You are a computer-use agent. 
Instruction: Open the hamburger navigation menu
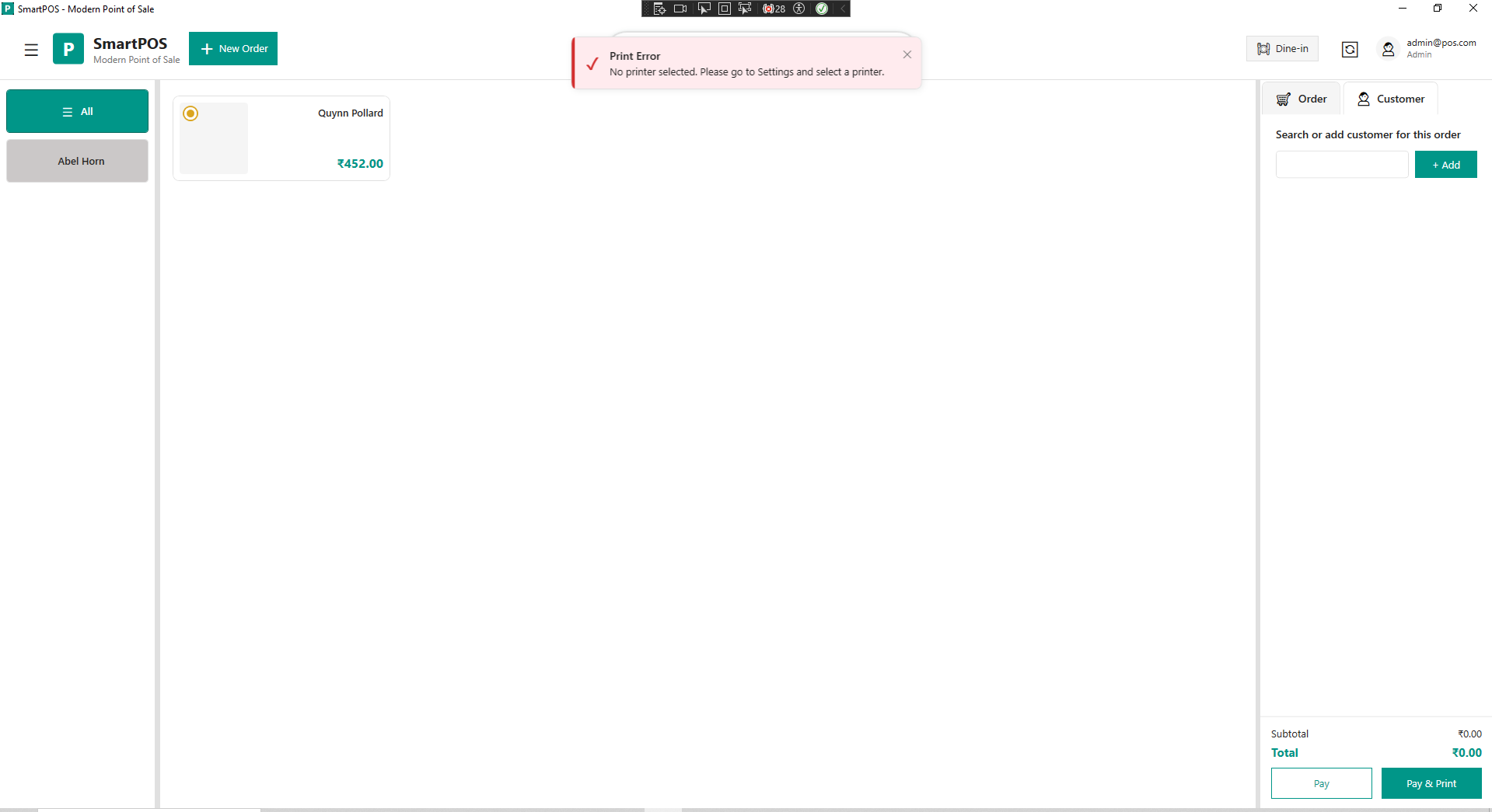click(31, 50)
